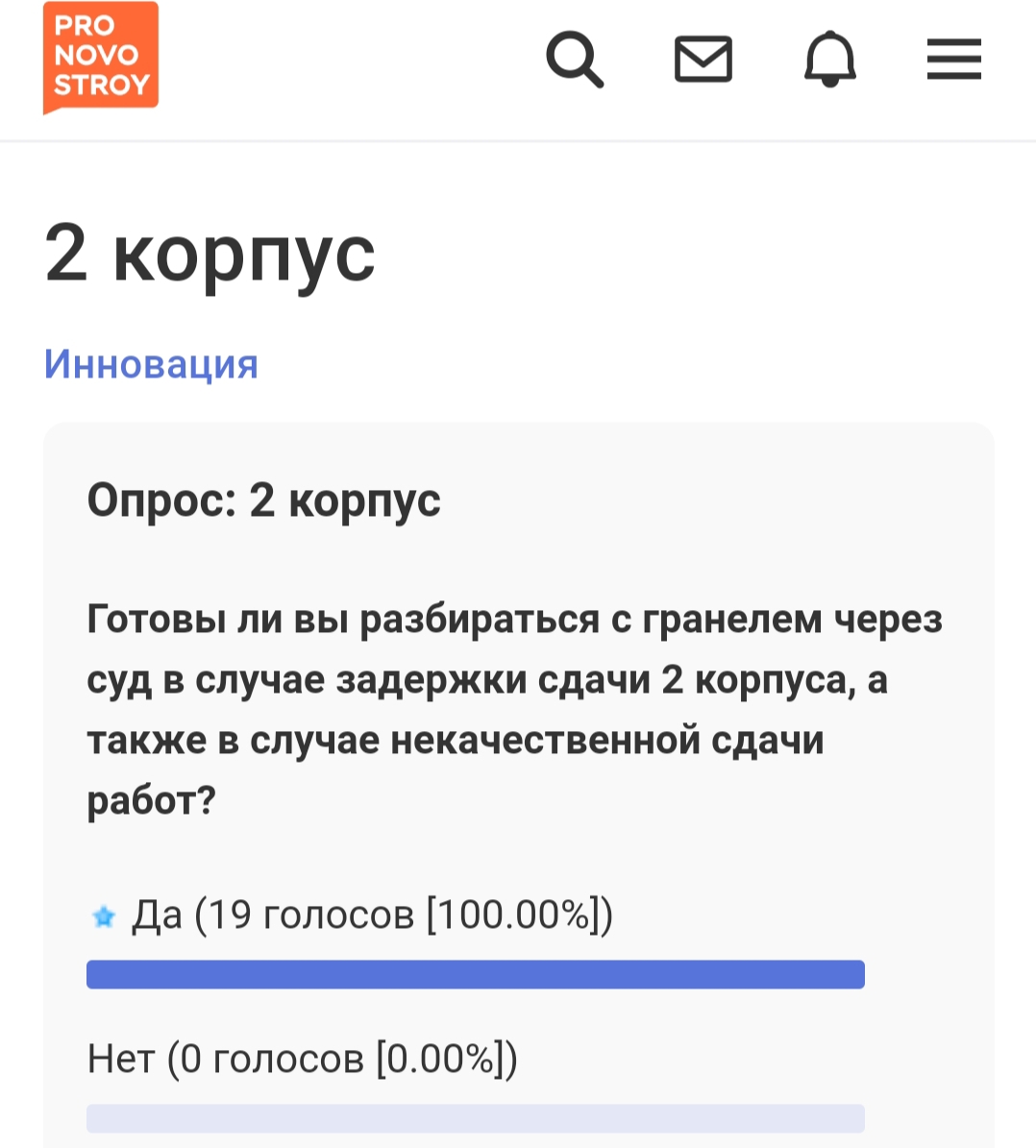Expand the hamburger menu
Viewport: 1036px width, 1148px height.
point(954,59)
